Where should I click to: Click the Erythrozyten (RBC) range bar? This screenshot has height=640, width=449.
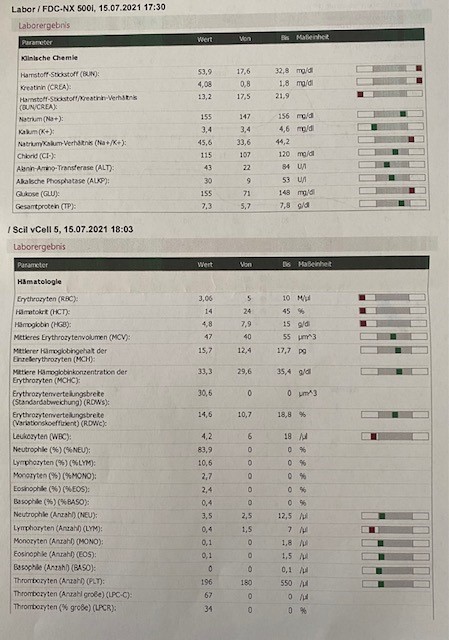click(x=392, y=298)
